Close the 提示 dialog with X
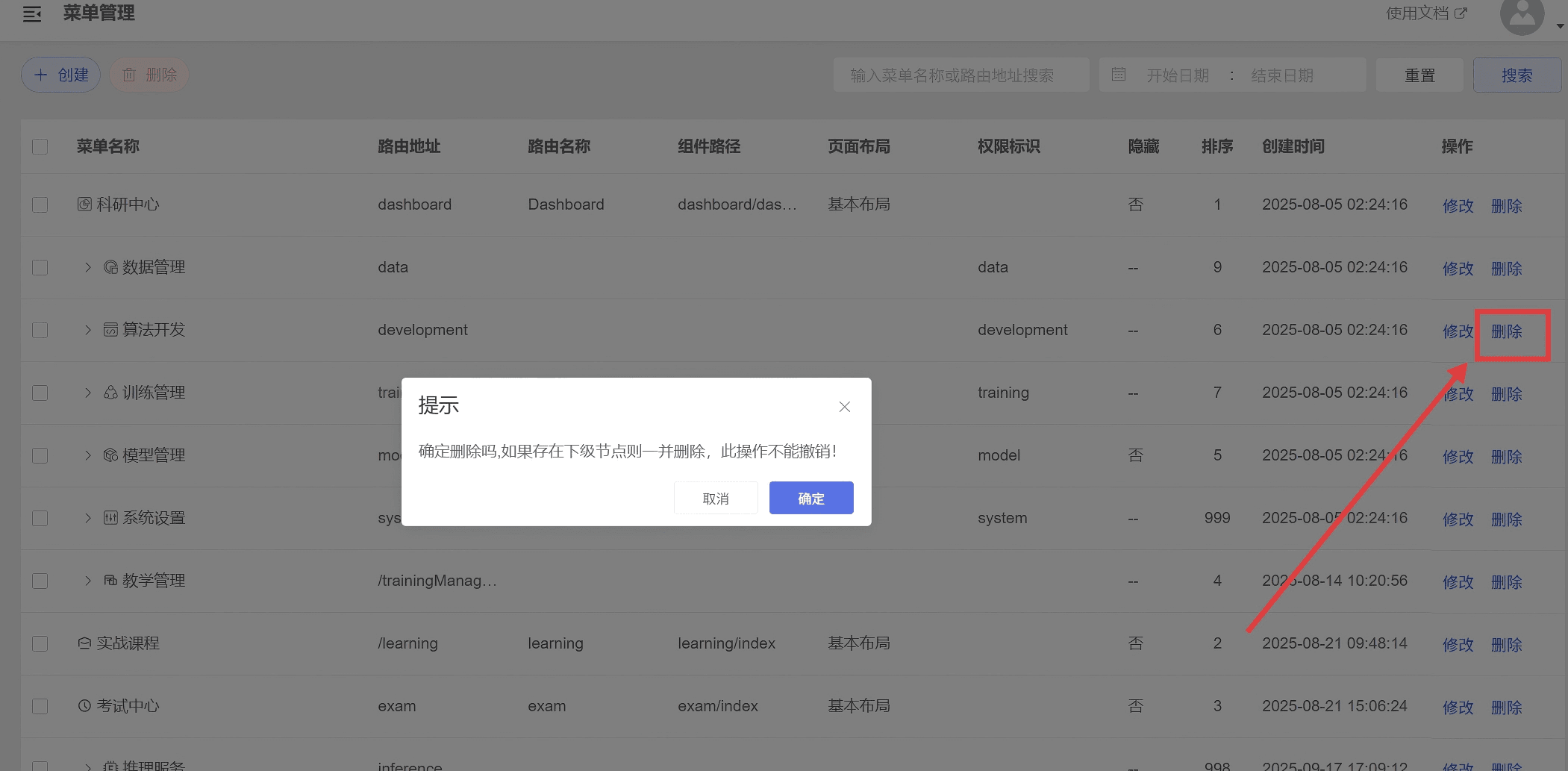The image size is (1568, 771). coord(844,407)
